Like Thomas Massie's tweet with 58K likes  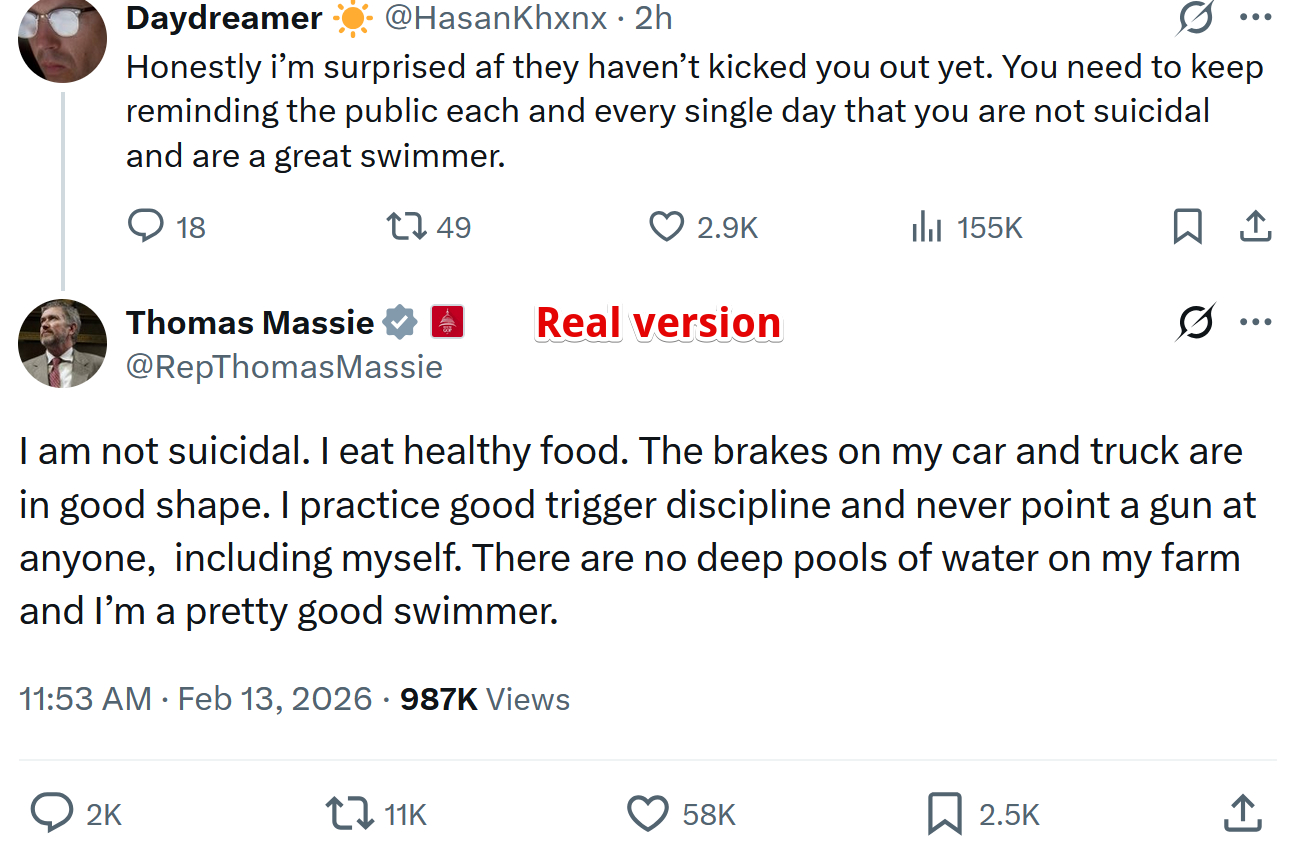tap(647, 814)
